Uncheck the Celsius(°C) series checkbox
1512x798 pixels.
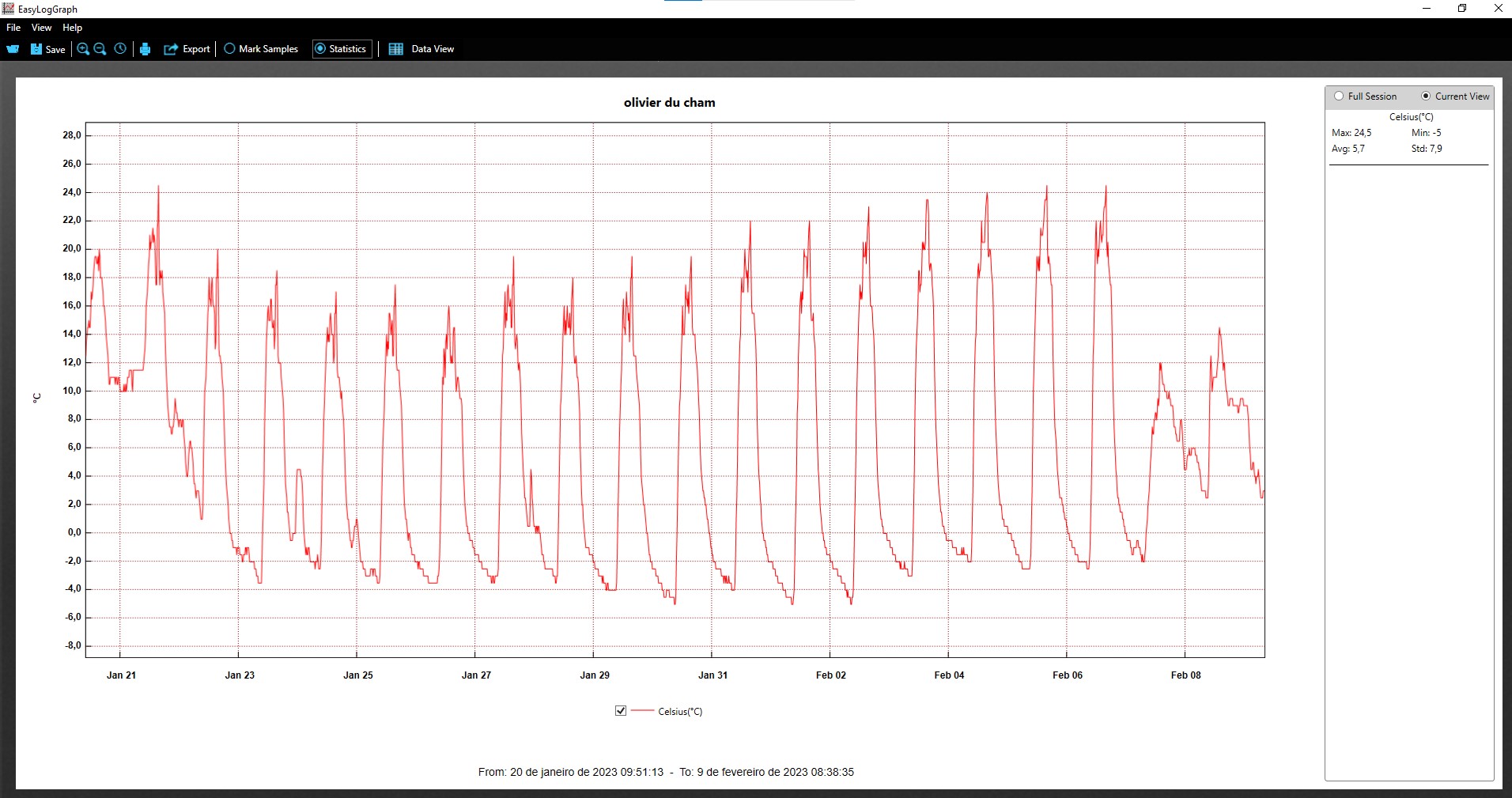coord(621,711)
